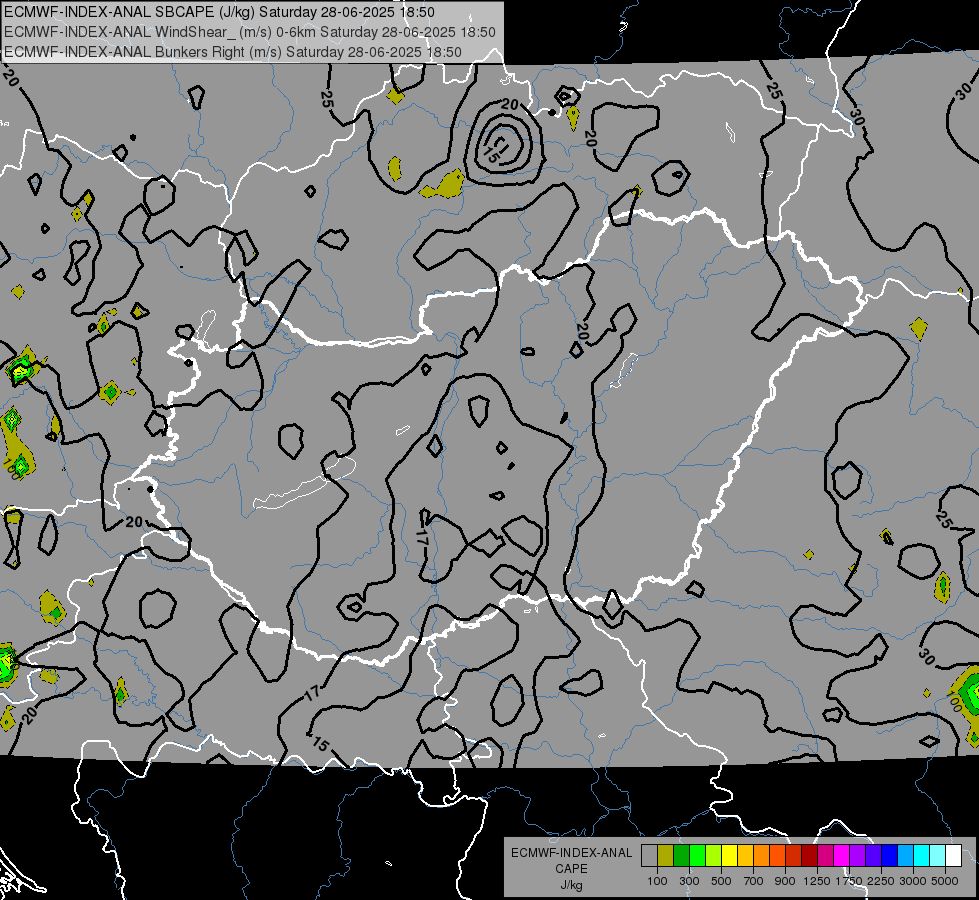Click the 300 legend value
Viewport: 979px width, 900px height.
click(689, 881)
